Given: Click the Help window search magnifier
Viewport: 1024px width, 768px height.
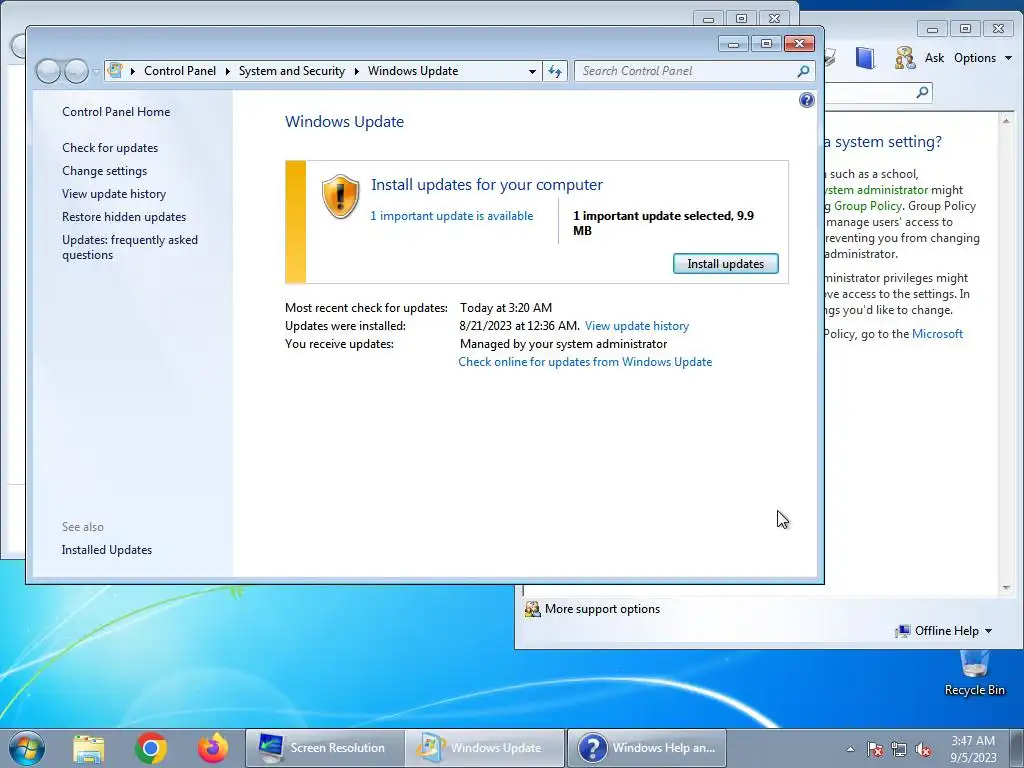Looking at the screenshot, I should click(922, 93).
